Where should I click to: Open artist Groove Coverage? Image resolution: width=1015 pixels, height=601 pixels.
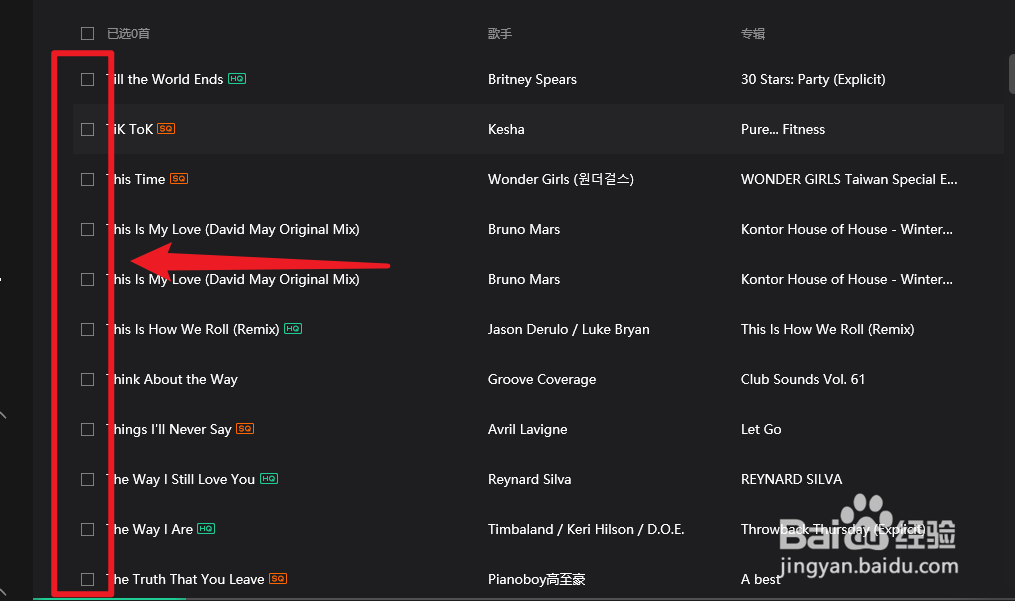(x=542, y=379)
